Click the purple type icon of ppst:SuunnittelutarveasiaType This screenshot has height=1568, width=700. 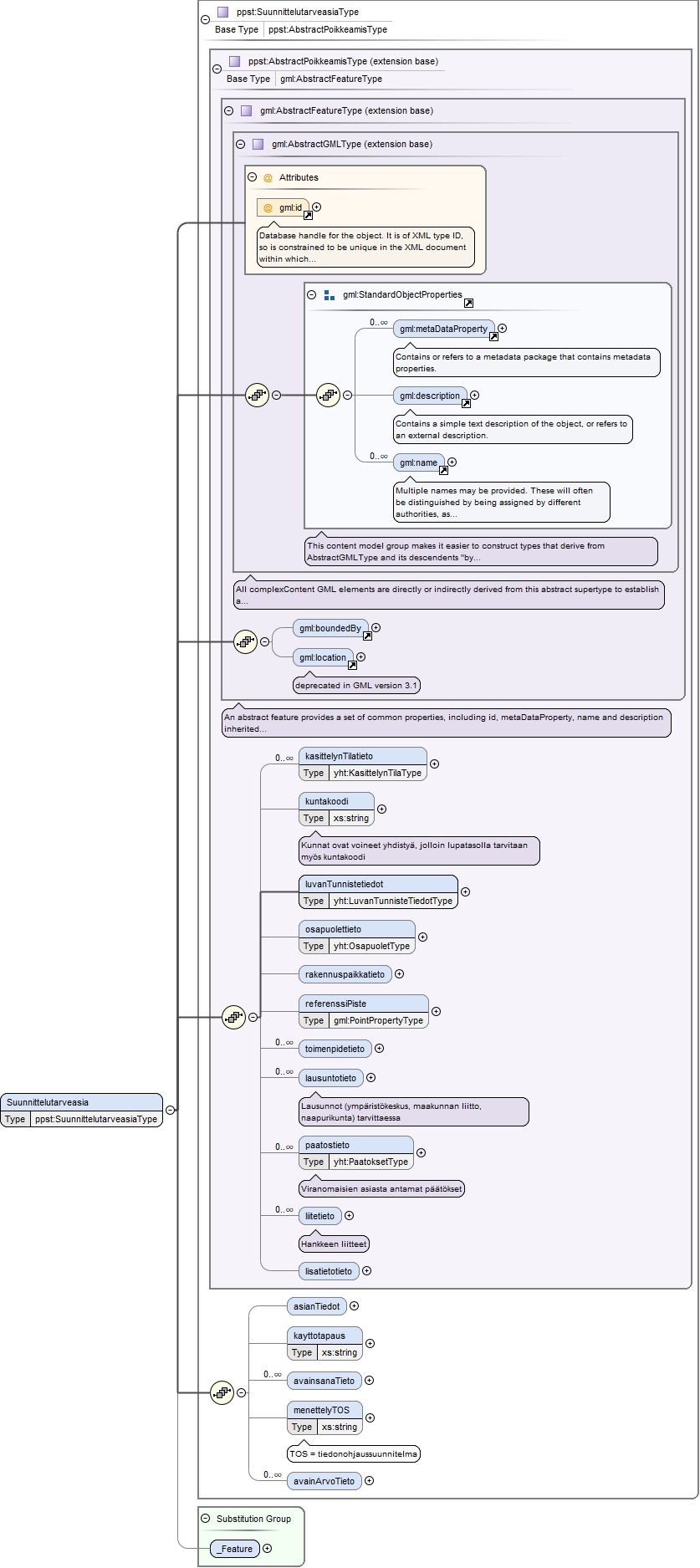pyautogui.click(x=222, y=12)
